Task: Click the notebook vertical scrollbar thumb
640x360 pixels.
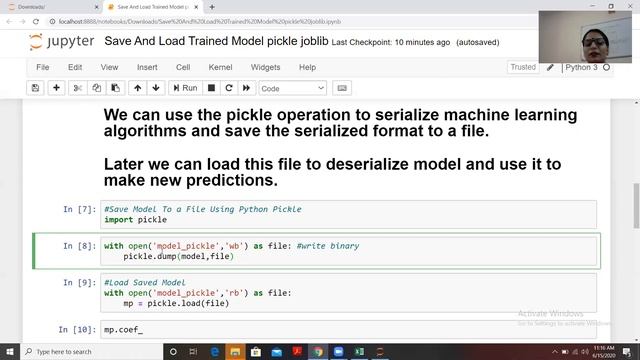Action: click(636, 206)
